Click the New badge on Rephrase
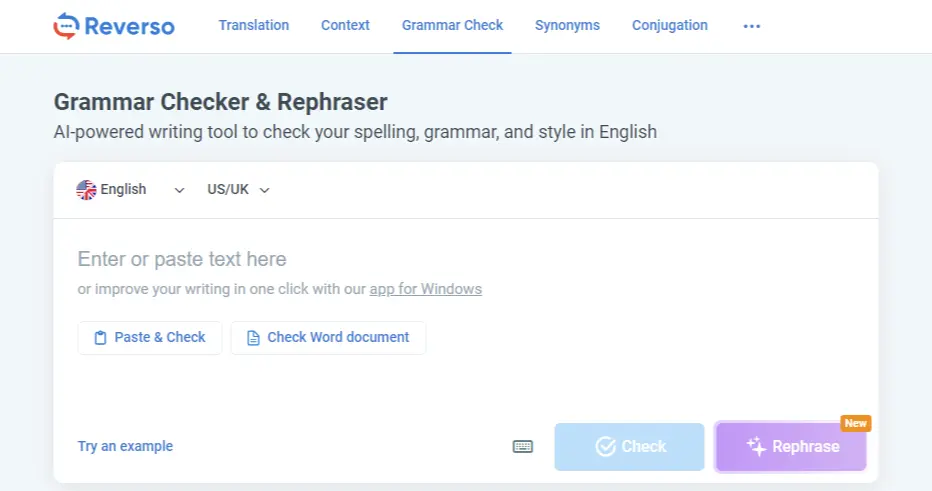The height and width of the screenshot is (491, 932). coord(855,423)
